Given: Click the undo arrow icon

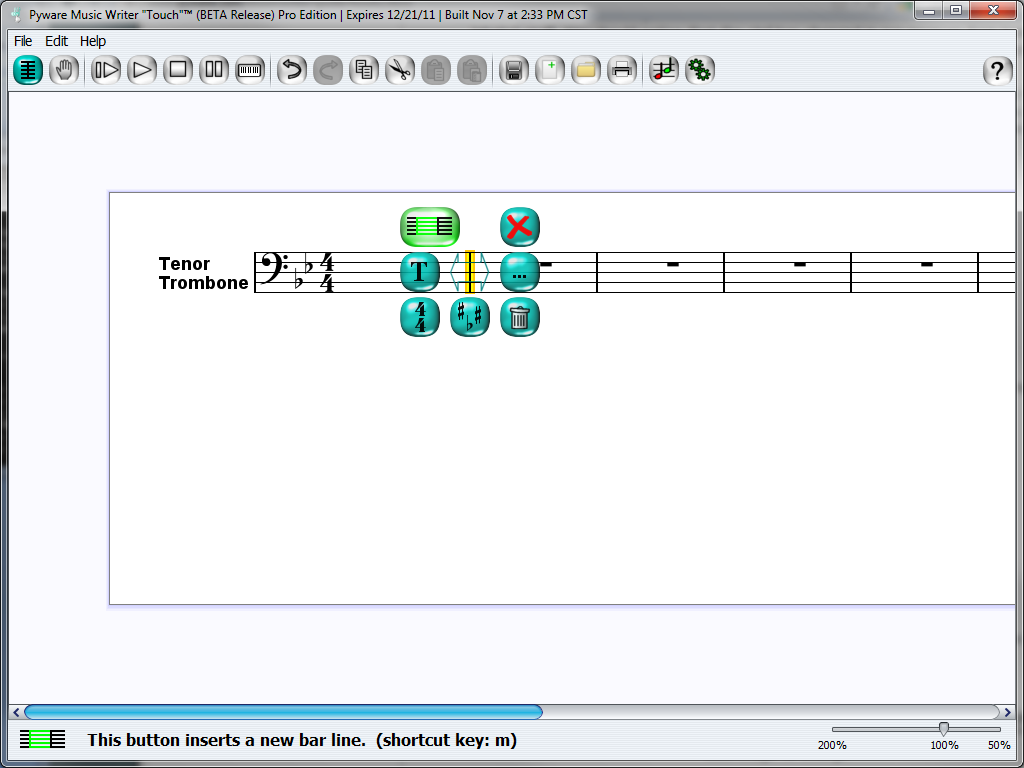Looking at the screenshot, I should pyautogui.click(x=291, y=70).
